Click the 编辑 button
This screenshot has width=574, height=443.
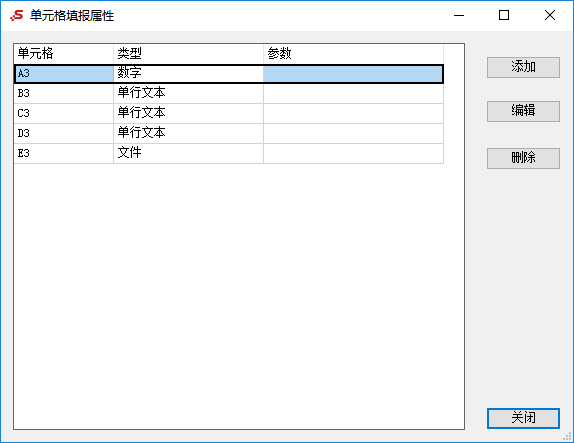(523, 111)
